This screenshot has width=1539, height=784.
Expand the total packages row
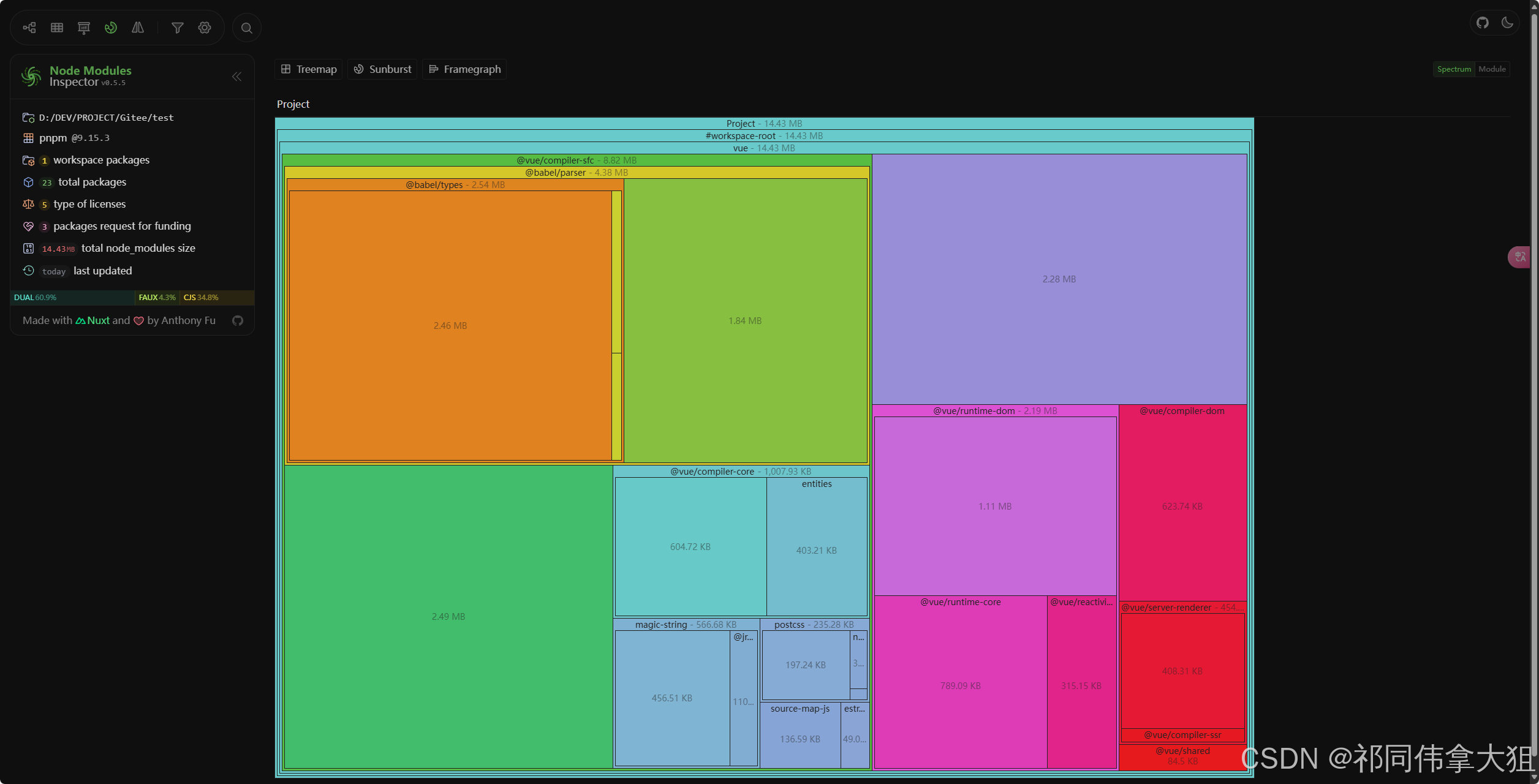pos(92,182)
